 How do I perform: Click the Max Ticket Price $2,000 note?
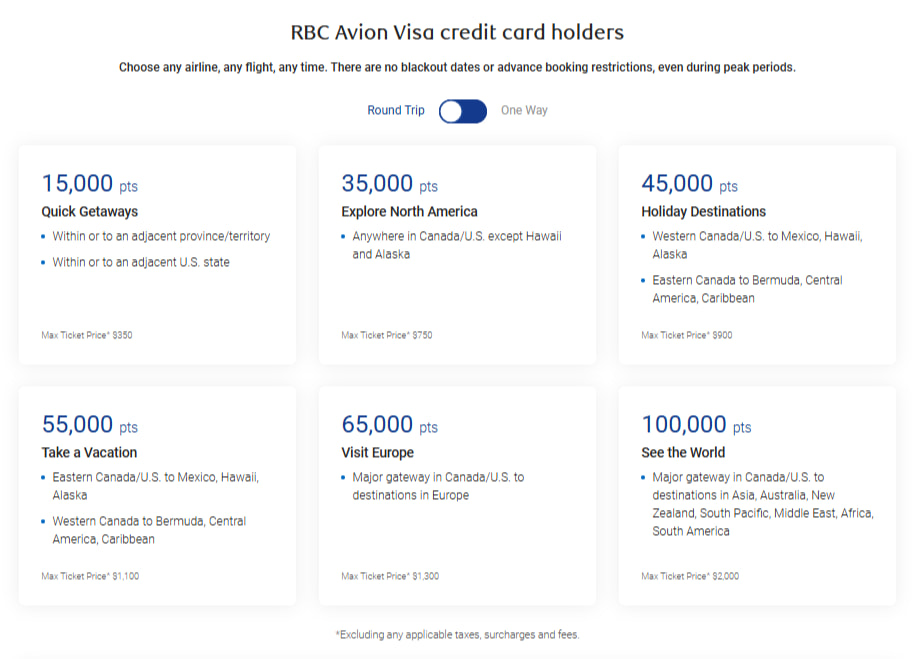tap(690, 577)
